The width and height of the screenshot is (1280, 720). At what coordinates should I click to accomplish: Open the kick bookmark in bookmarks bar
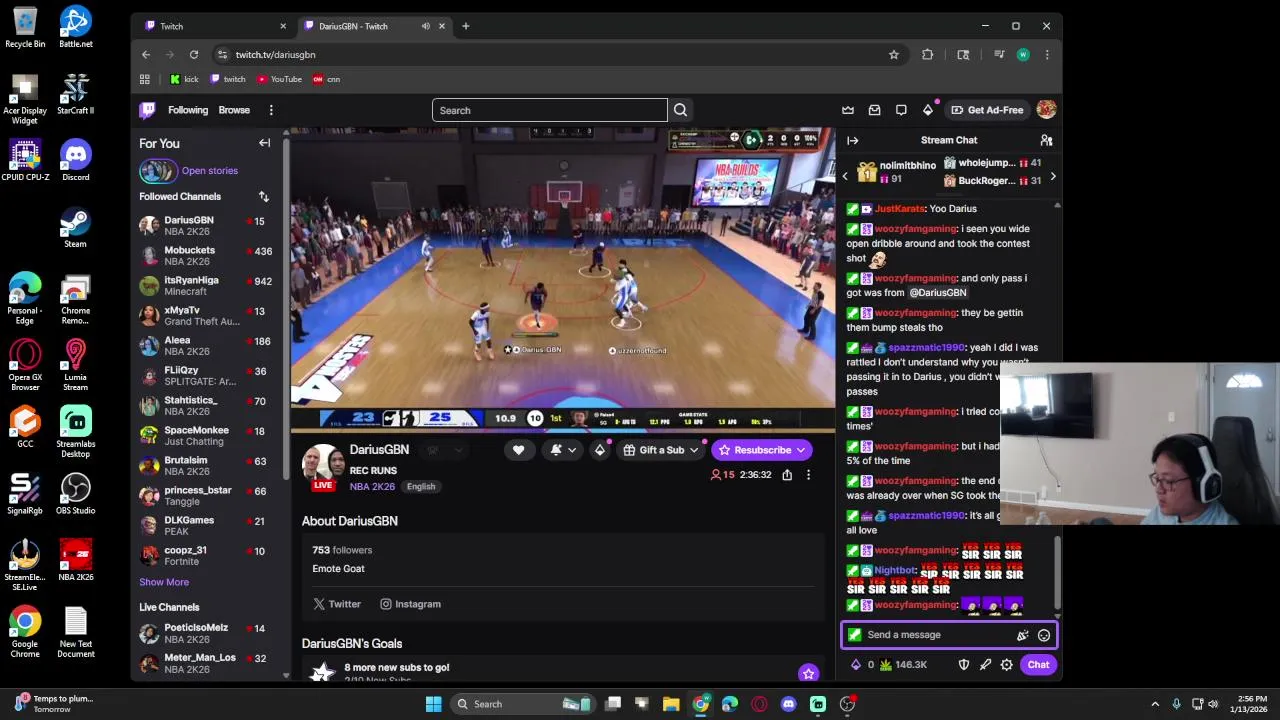184,79
